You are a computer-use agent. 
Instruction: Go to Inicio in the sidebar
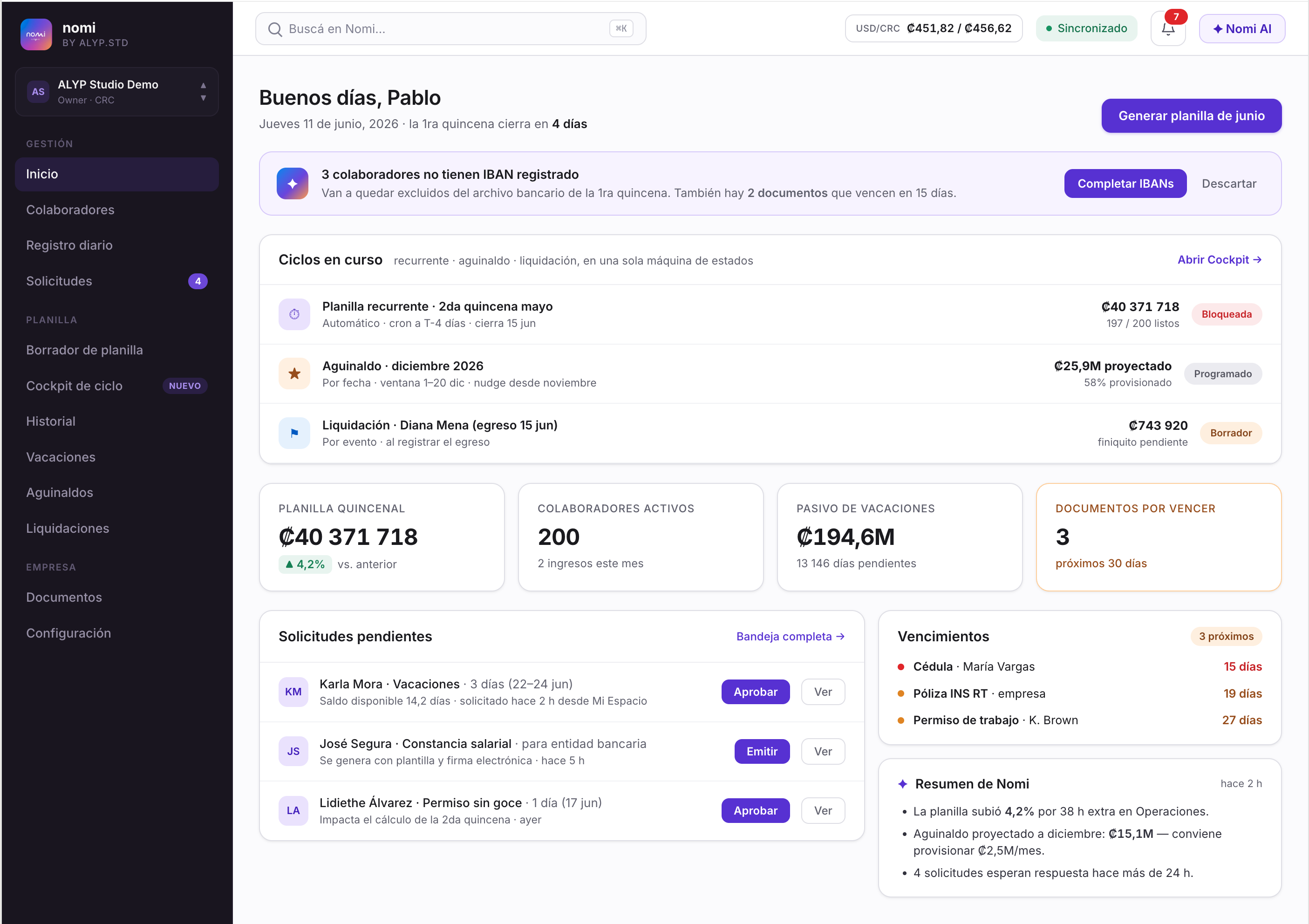117,175
